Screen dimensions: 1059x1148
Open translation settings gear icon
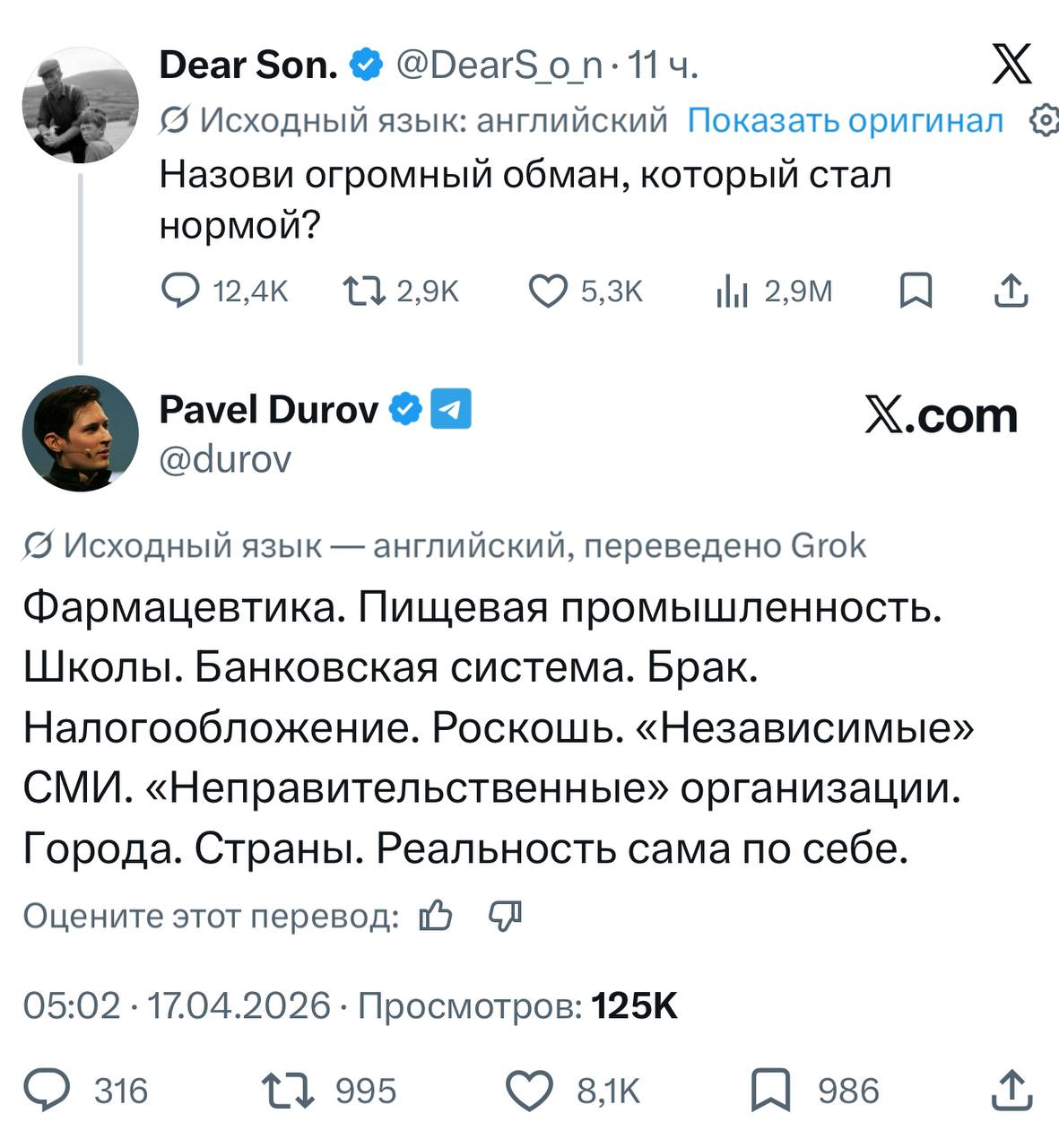click(x=1046, y=120)
